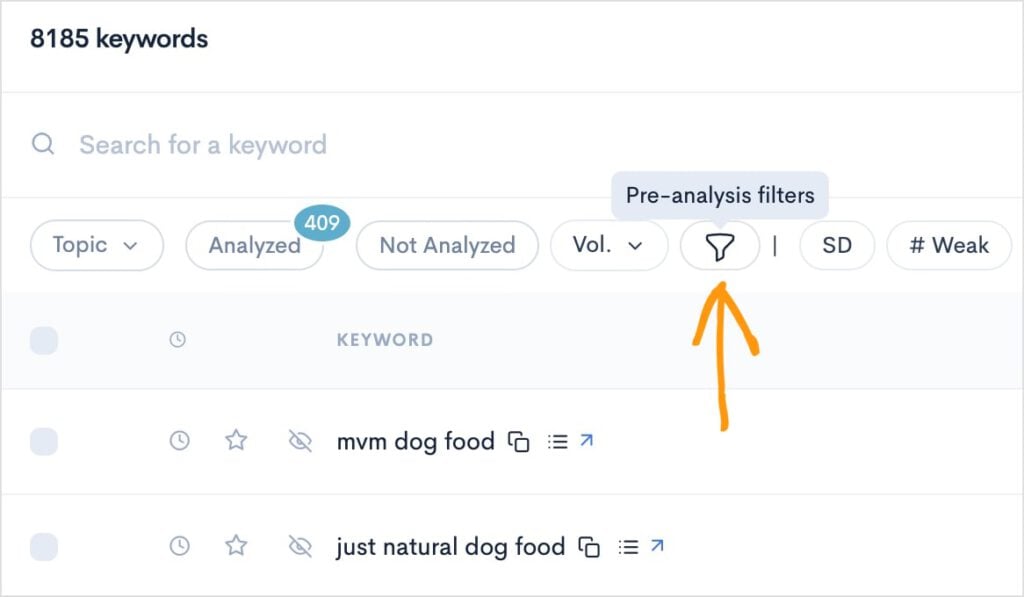This screenshot has width=1024, height=597.
Task: Open the Pre-analysis filters funnel icon
Action: coord(719,245)
